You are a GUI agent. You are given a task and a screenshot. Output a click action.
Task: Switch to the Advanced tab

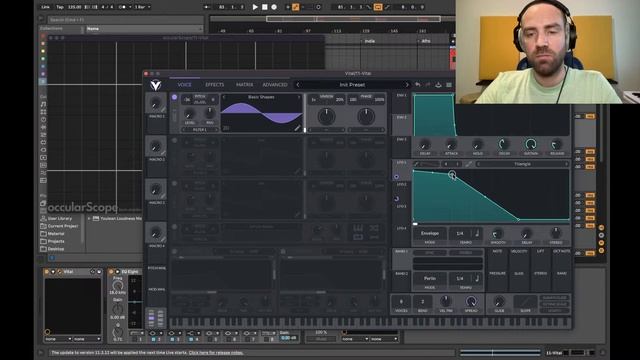point(275,85)
